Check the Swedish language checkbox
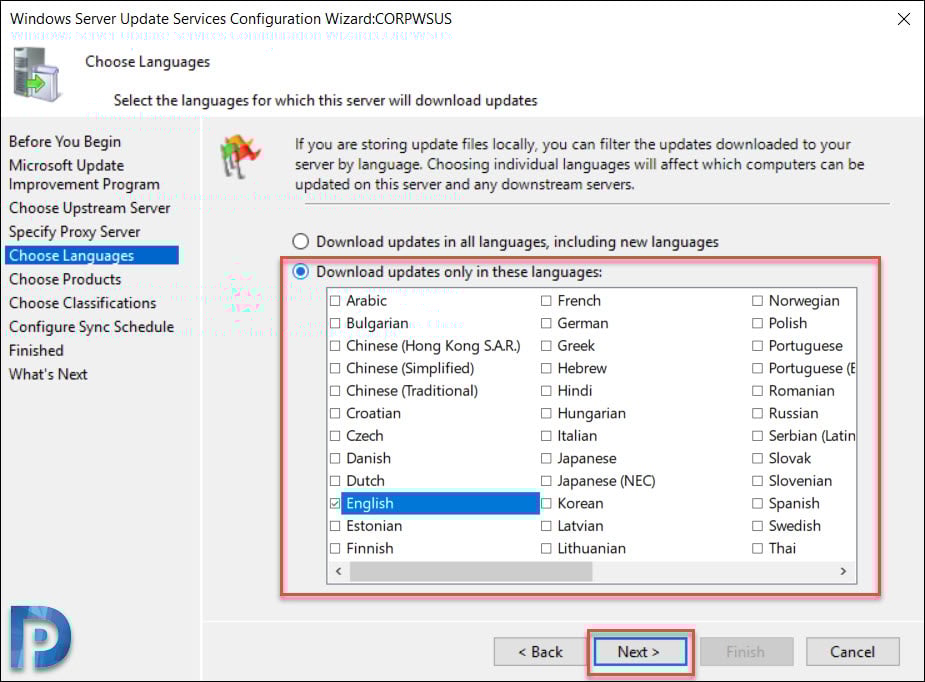 (757, 526)
